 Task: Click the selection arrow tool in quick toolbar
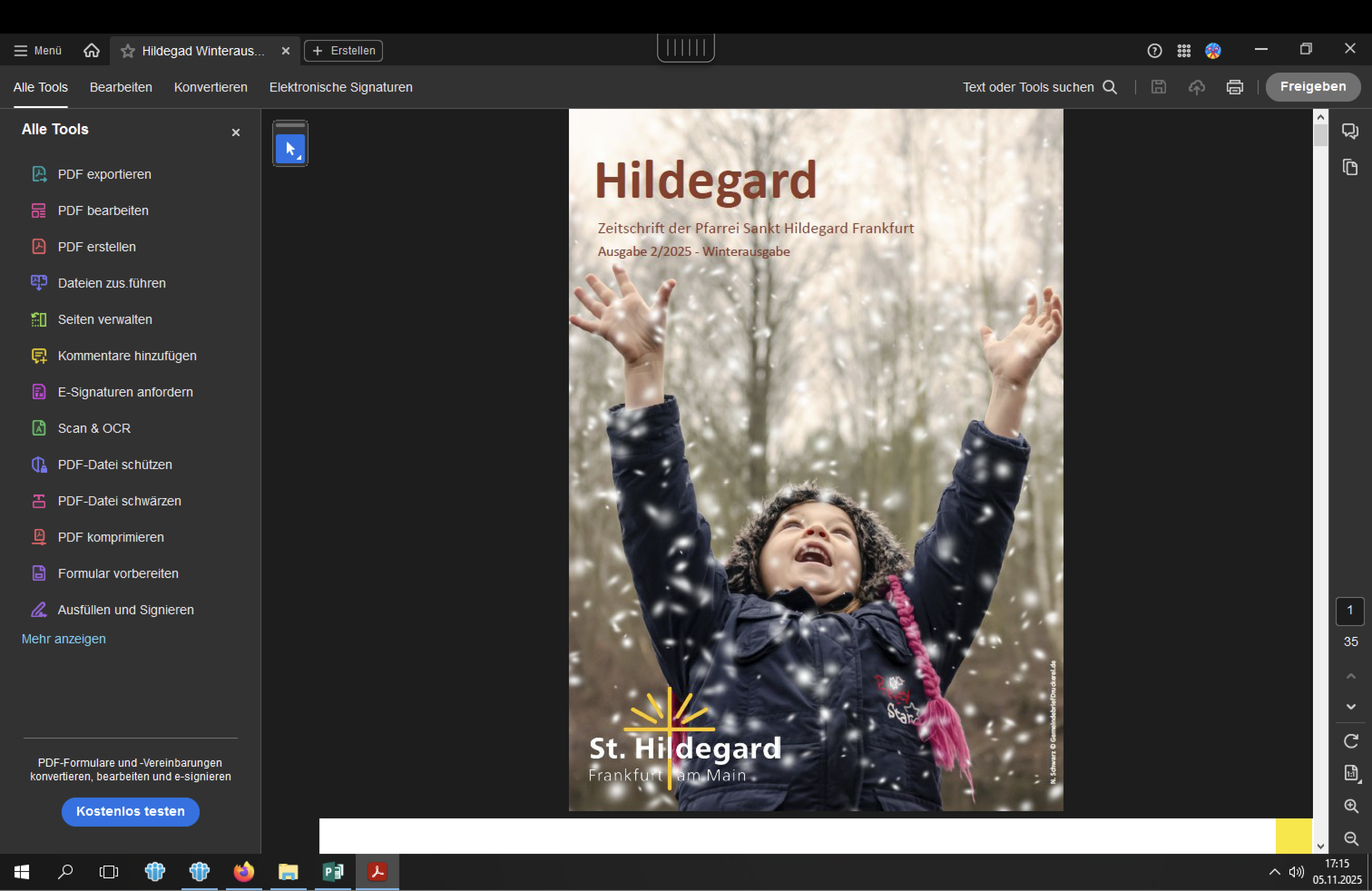290,149
